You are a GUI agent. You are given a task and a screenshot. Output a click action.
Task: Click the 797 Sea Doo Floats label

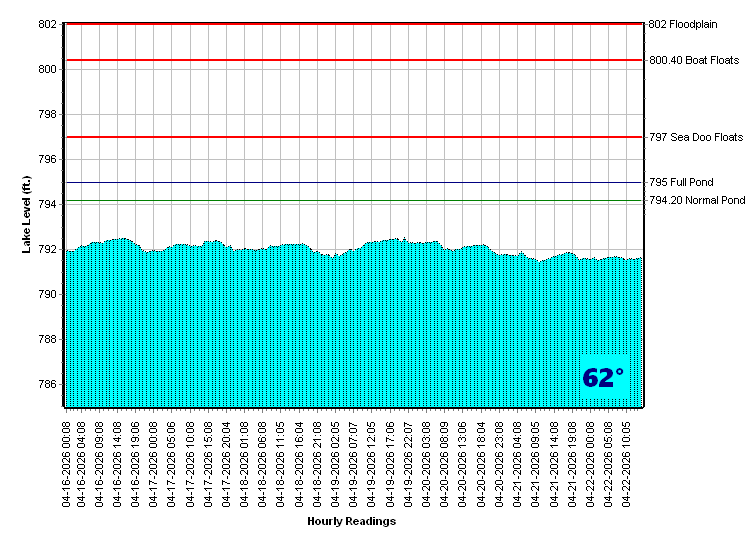pyautogui.click(x=696, y=137)
